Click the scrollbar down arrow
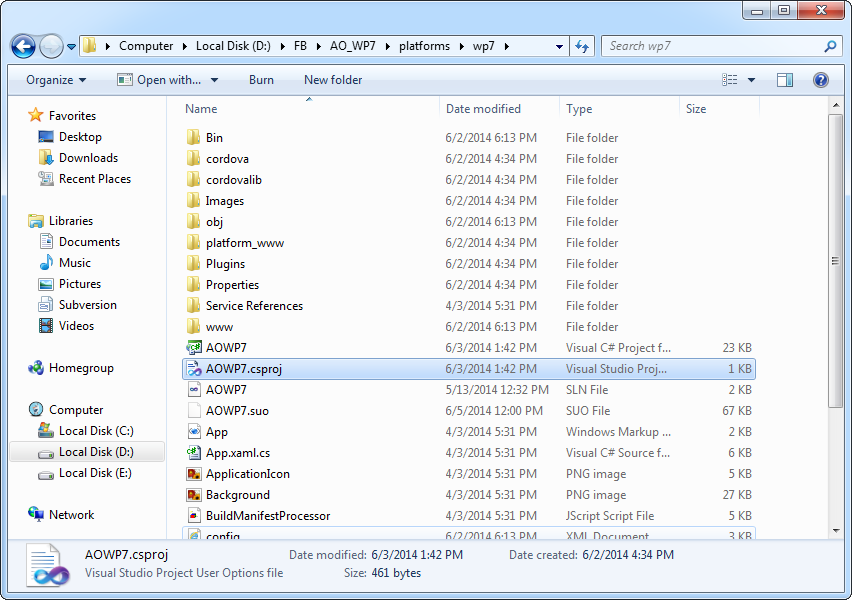This screenshot has width=852, height=600. click(836, 531)
